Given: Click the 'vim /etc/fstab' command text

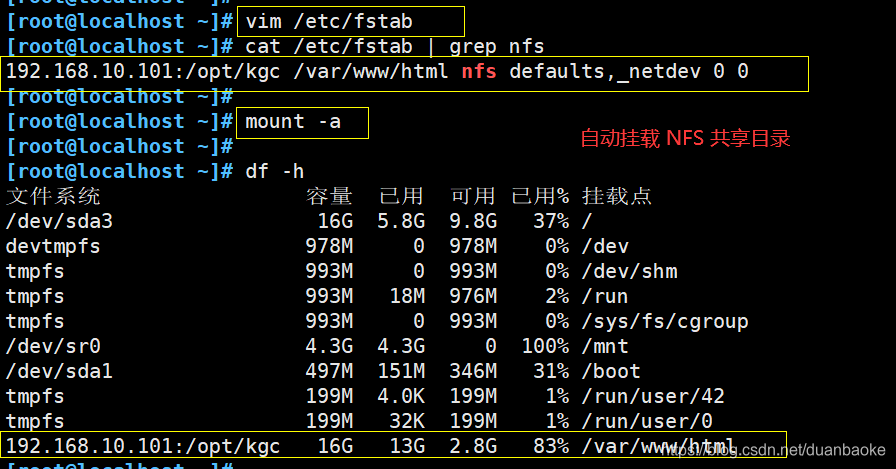Looking at the screenshot, I should (x=329, y=22).
